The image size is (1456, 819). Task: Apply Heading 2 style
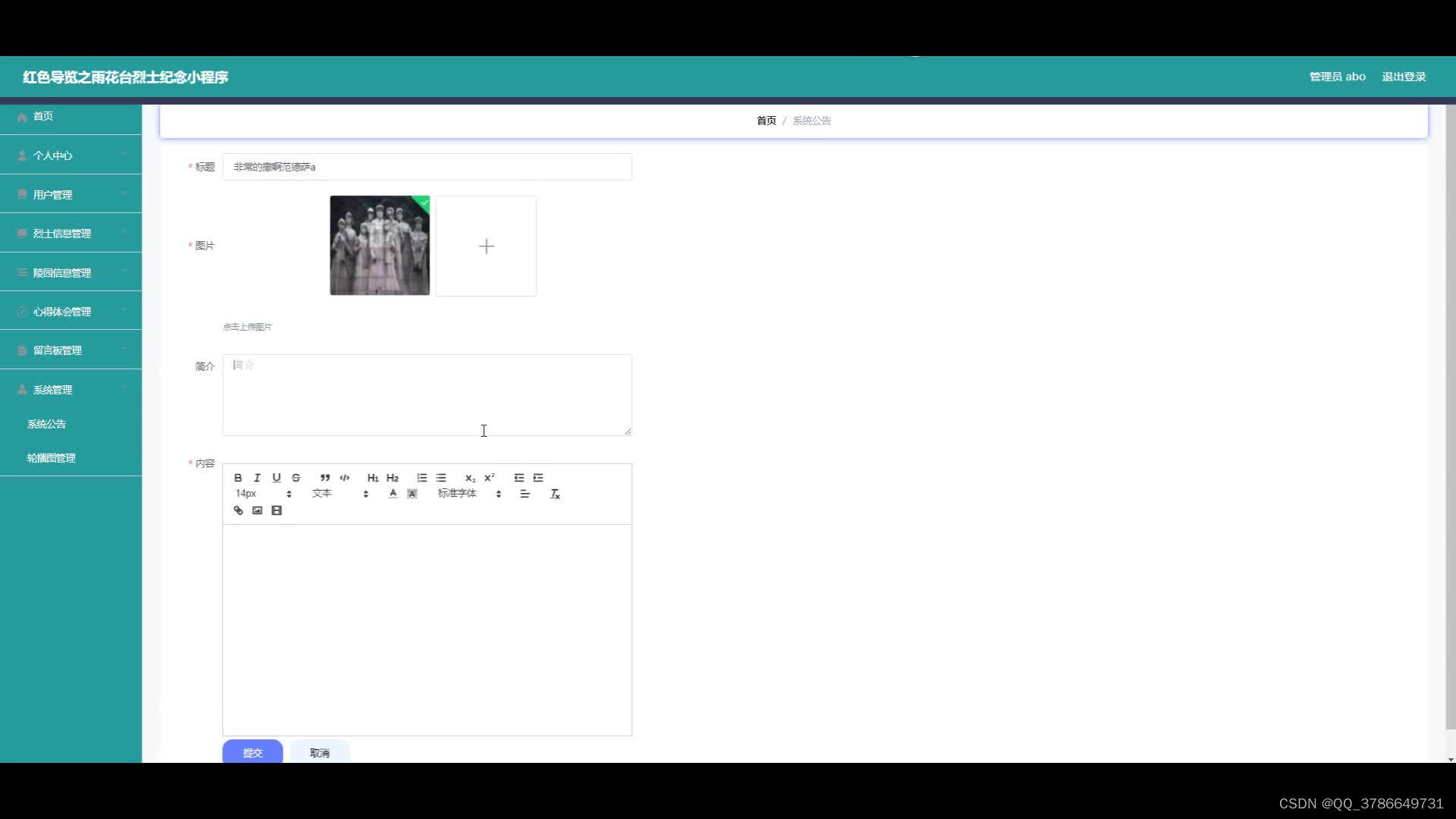click(x=392, y=478)
